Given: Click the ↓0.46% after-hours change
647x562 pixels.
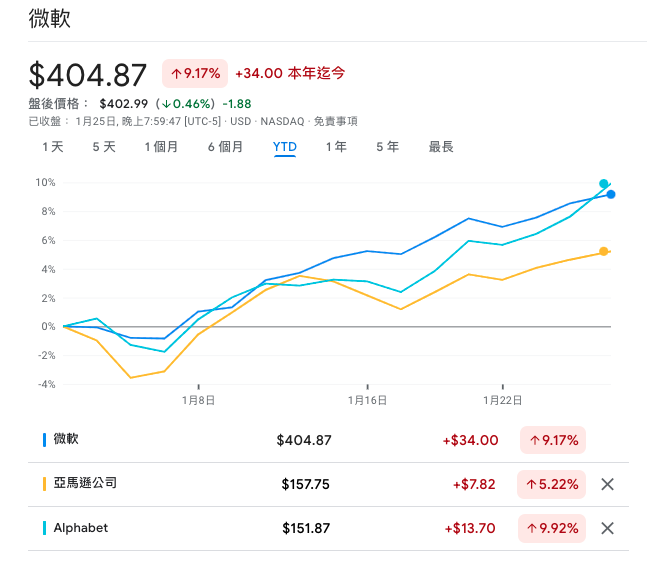Looking at the screenshot, I should [x=186, y=104].
